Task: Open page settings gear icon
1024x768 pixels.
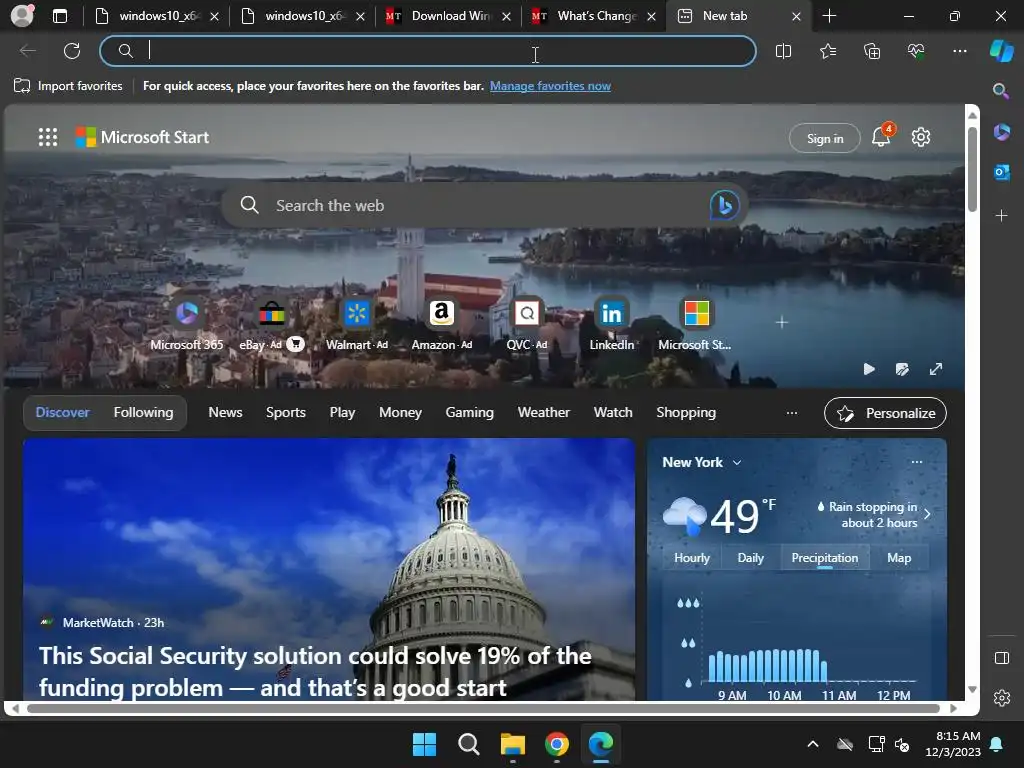Action: [x=921, y=137]
